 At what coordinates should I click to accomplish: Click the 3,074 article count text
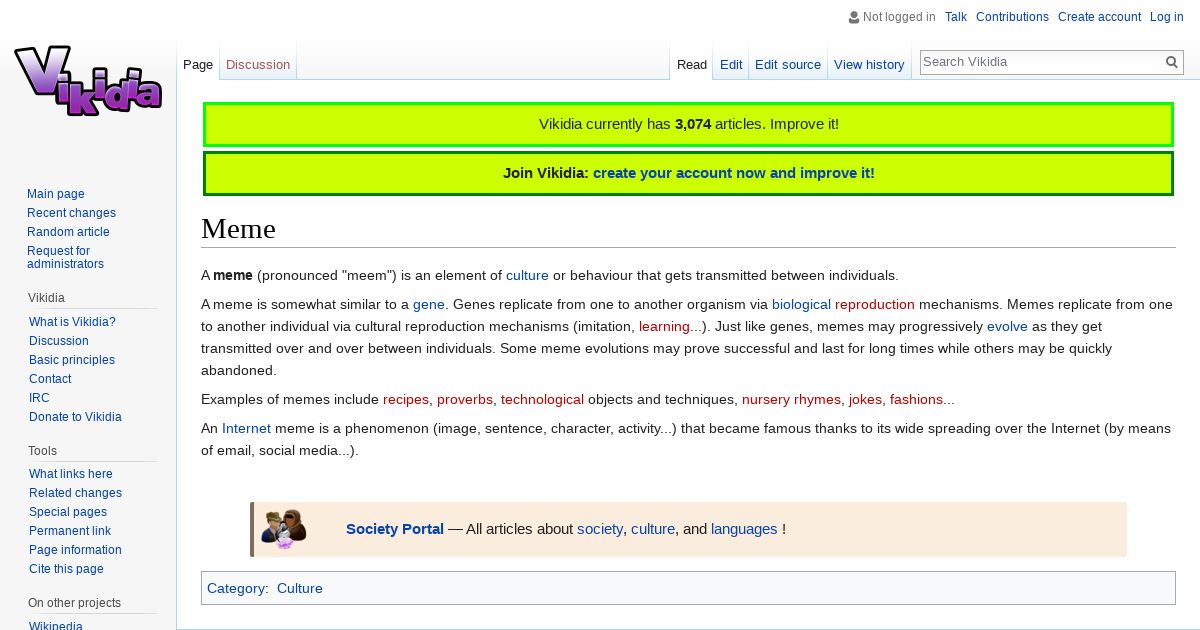coord(693,124)
